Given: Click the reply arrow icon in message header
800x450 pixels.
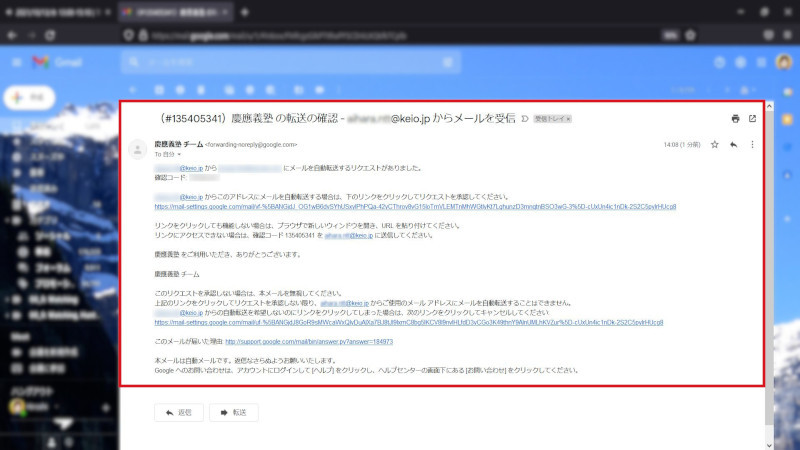Looking at the screenshot, I should pos(733,145).
